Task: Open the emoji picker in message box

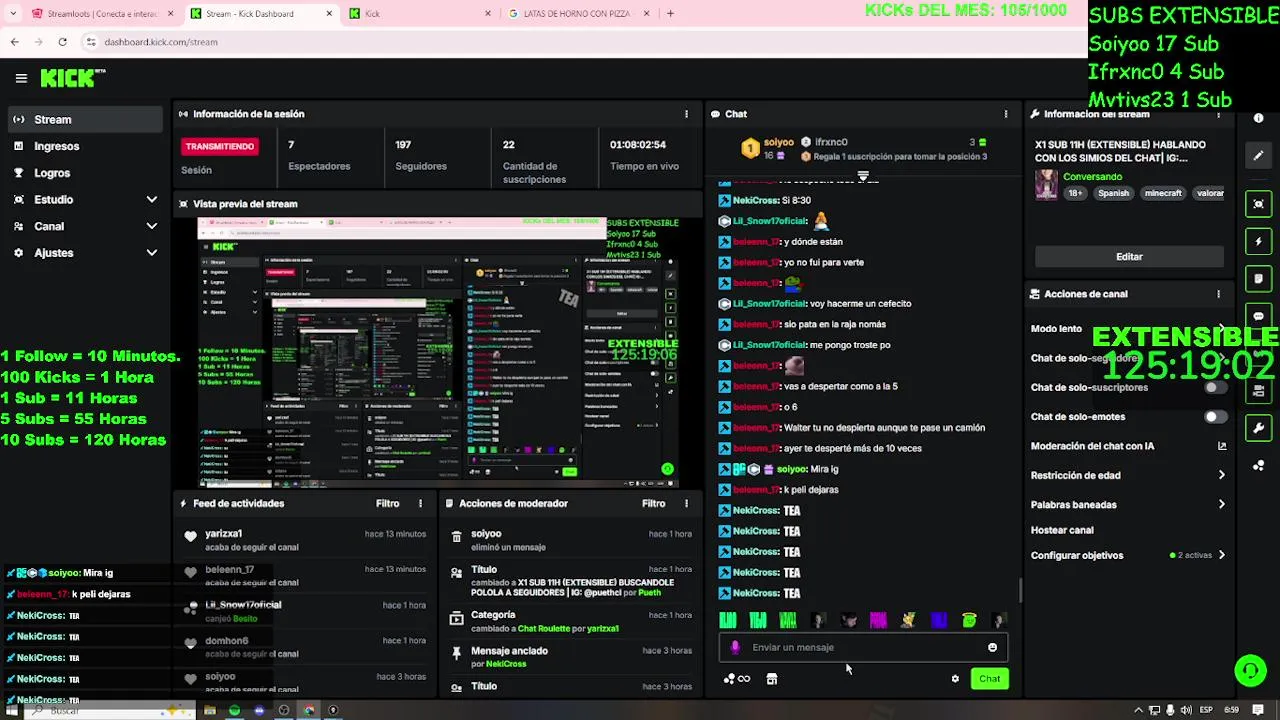Action: (992, 647)
